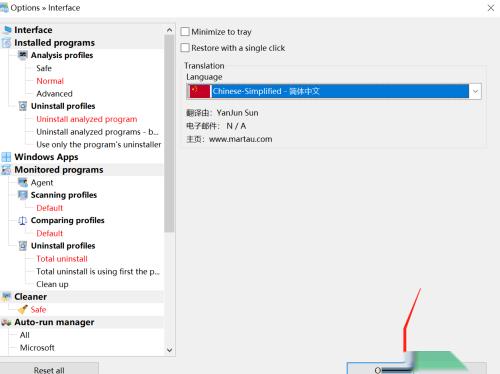Image resolution: width=500 pixels, height=374 pixels.
Task: Click the Comparing profiles scales icon
Action: (23, 220)
